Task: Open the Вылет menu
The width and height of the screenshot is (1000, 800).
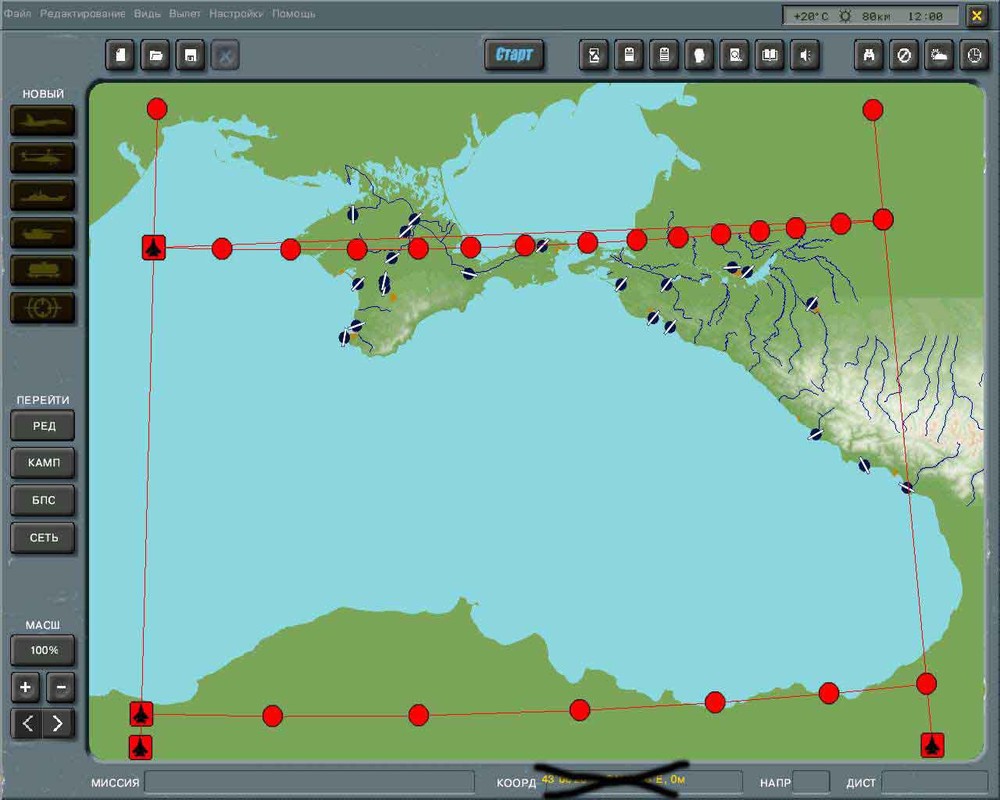Action: click(184, 13)
